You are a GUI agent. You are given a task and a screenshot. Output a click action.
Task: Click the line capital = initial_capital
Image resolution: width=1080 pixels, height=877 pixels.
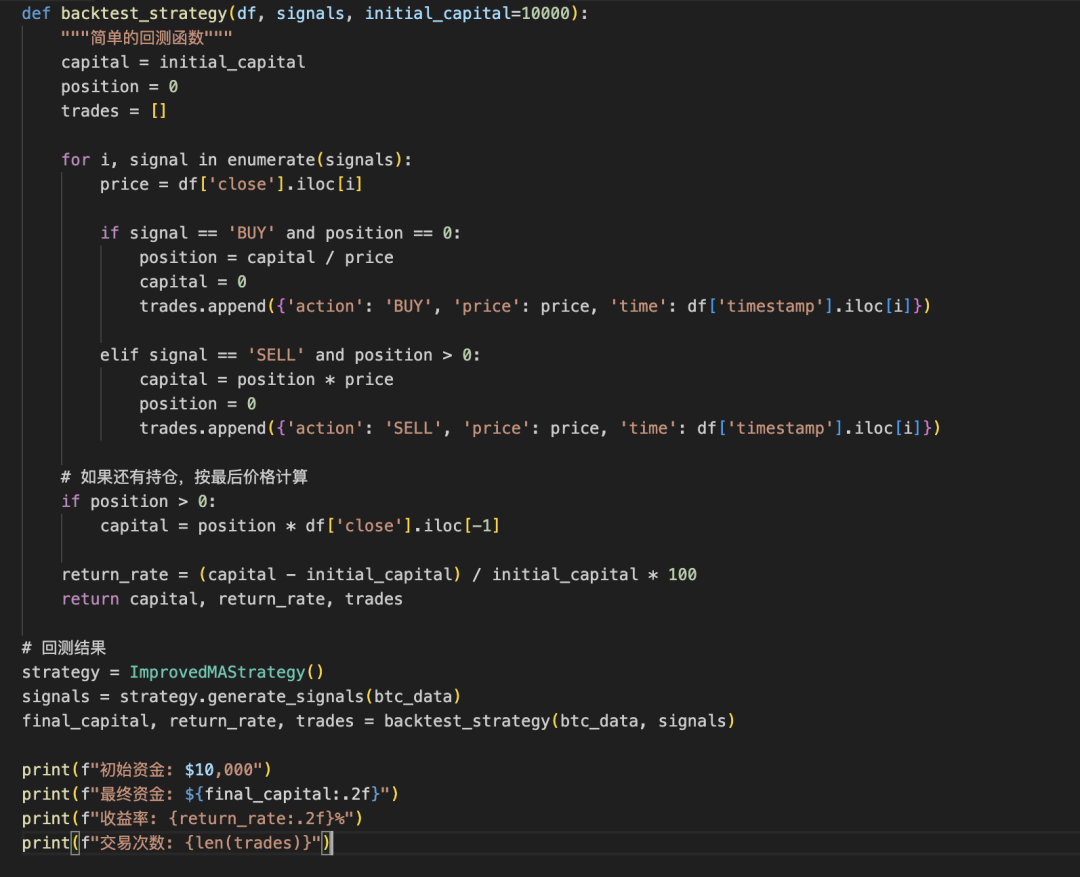(183, 62)
